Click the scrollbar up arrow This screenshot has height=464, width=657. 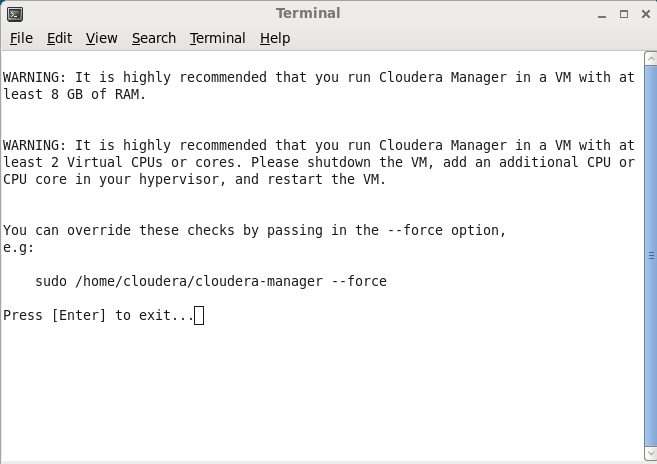click(x=651, y=58)
